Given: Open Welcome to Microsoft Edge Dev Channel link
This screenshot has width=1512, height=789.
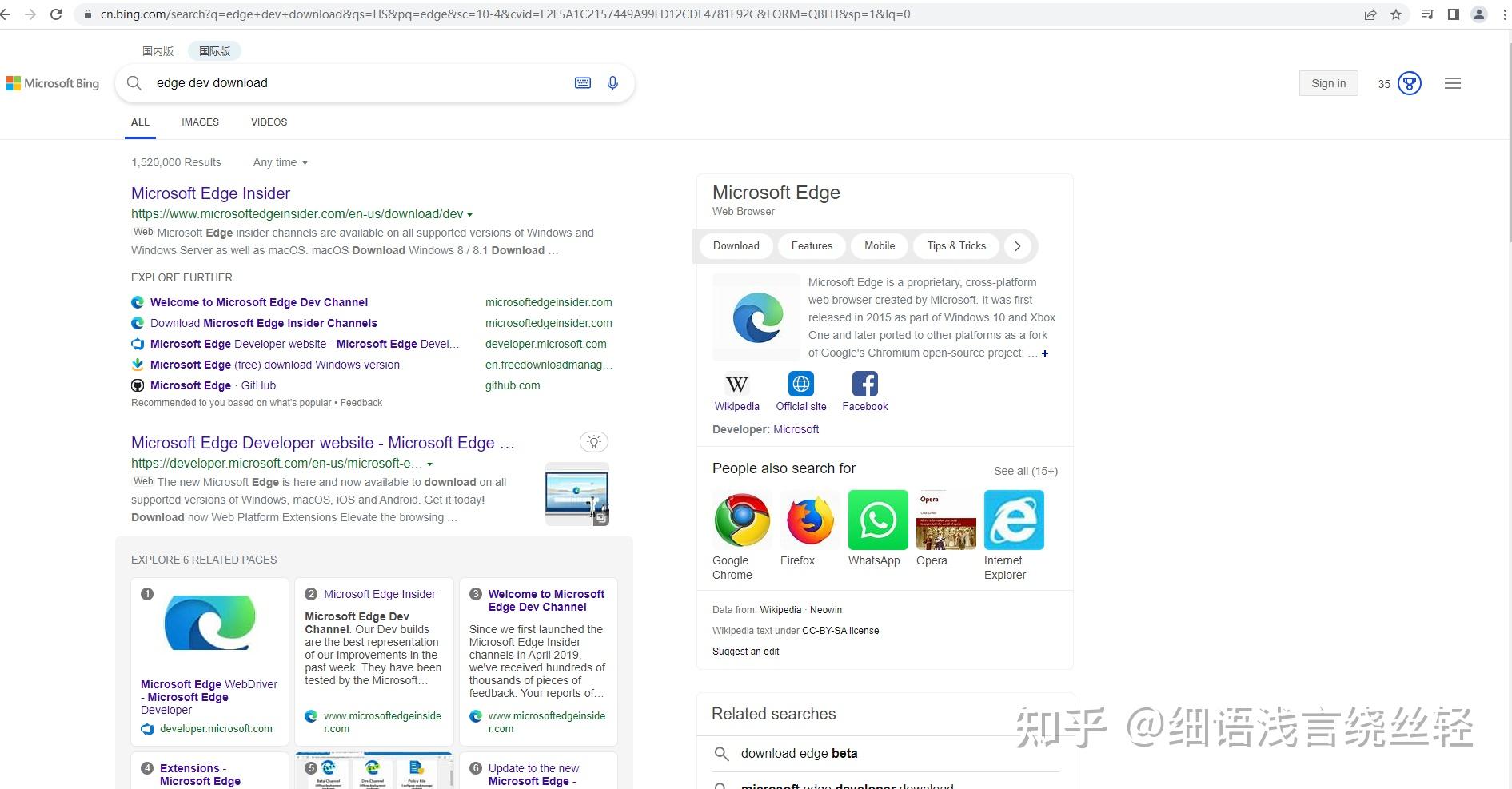Looking at the screenshot, I should click(259, 302).
